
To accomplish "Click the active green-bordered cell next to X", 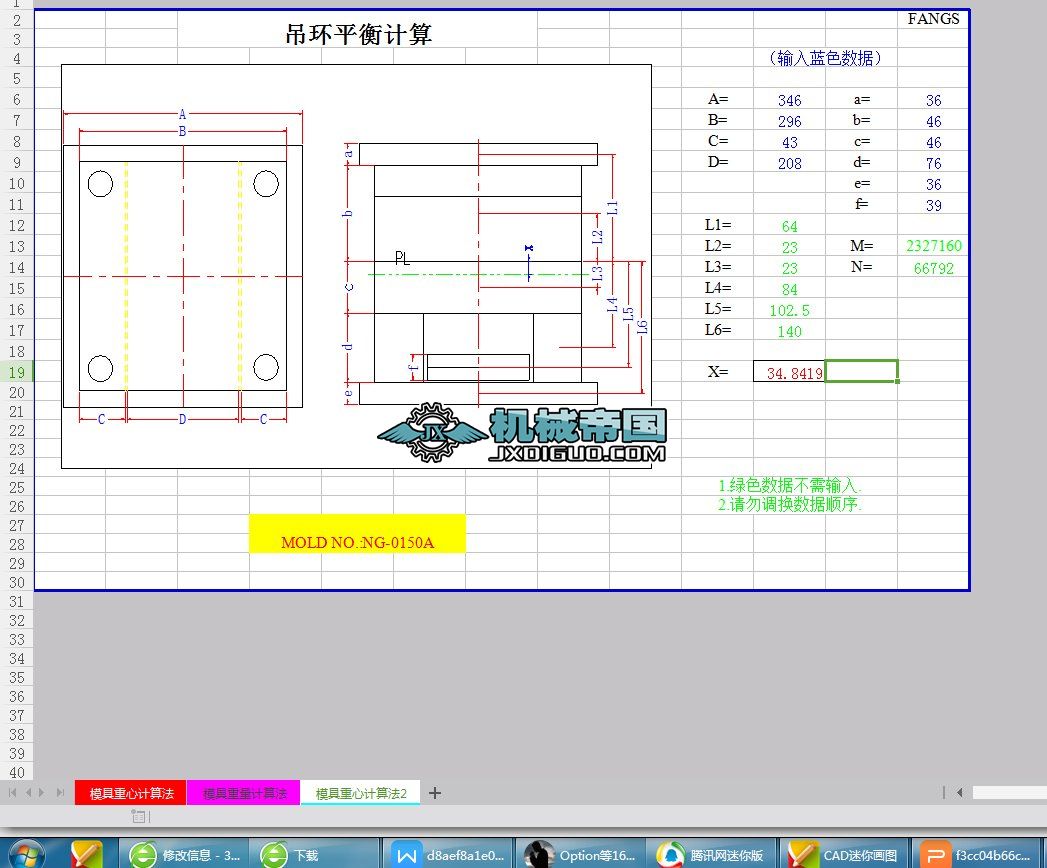I will [x=861, y=371].
